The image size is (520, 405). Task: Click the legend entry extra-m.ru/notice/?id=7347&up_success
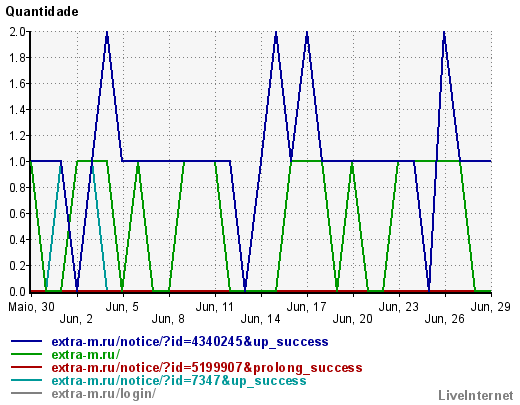pyautogui.click(x=179, y=380)
